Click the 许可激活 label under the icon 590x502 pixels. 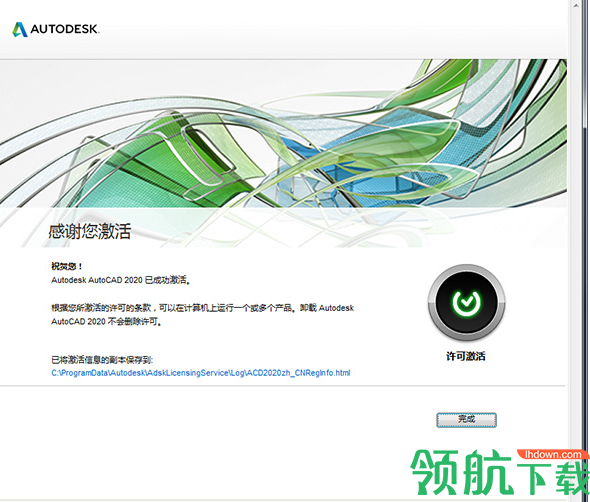coord(466,356)
